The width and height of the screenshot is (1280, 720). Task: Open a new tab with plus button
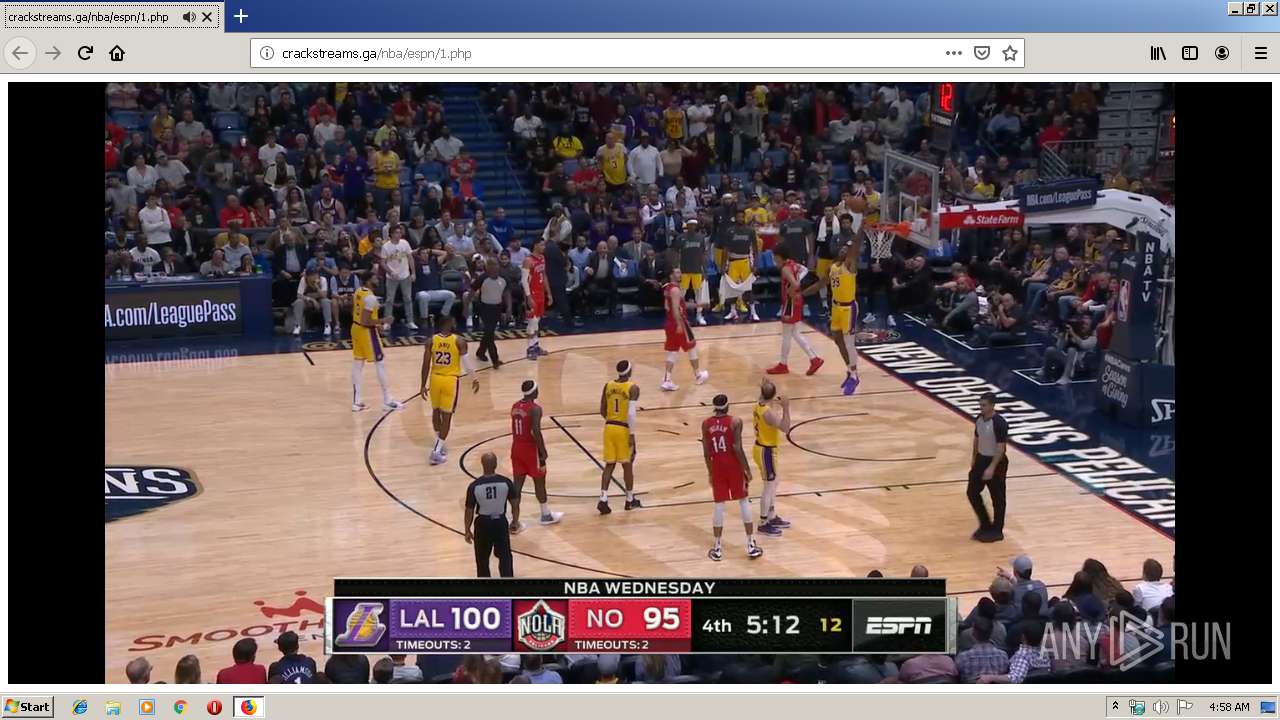241,16
